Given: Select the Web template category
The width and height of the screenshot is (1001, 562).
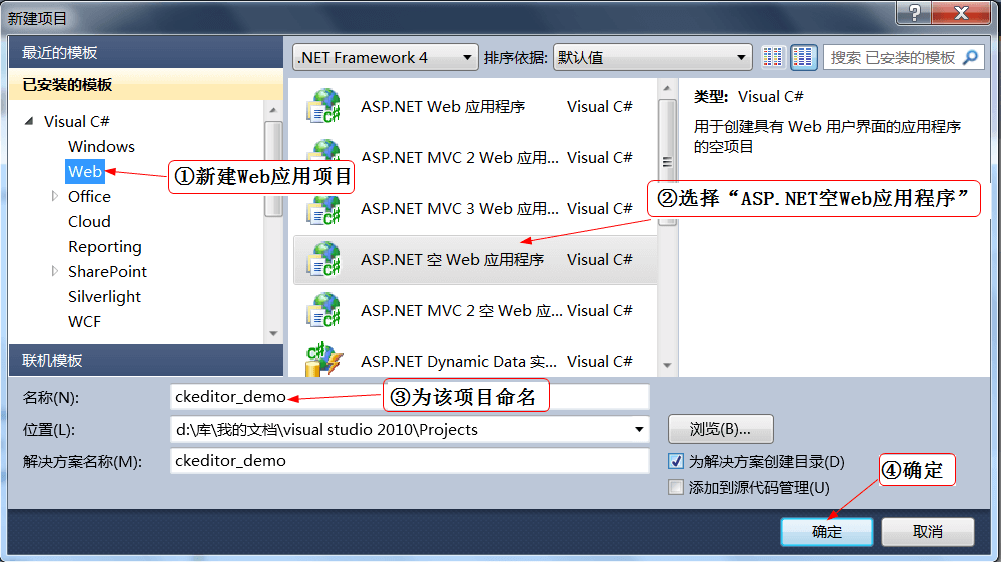Looking at the screenshot, I should 84,171.
